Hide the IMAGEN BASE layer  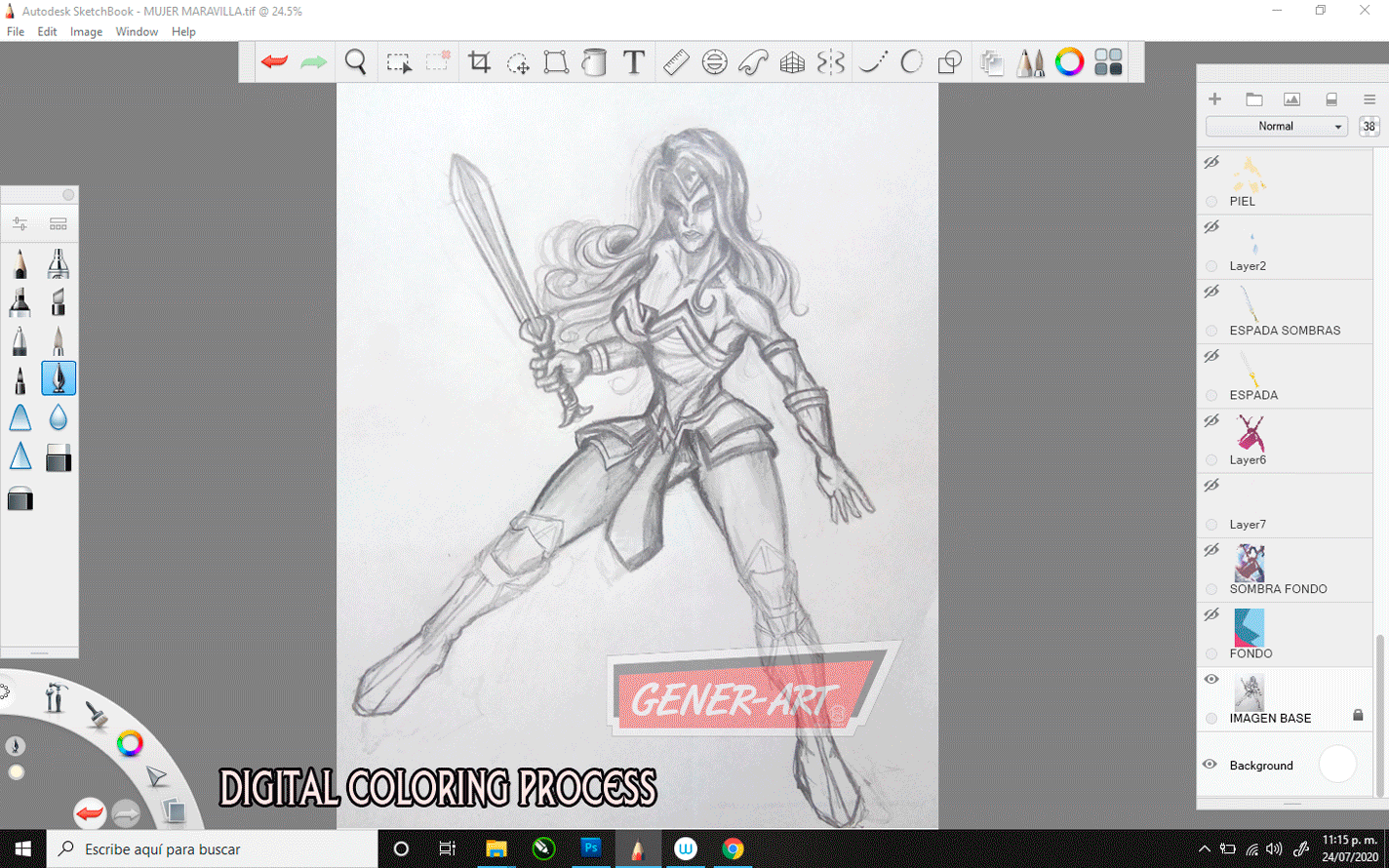[1211, 679]
